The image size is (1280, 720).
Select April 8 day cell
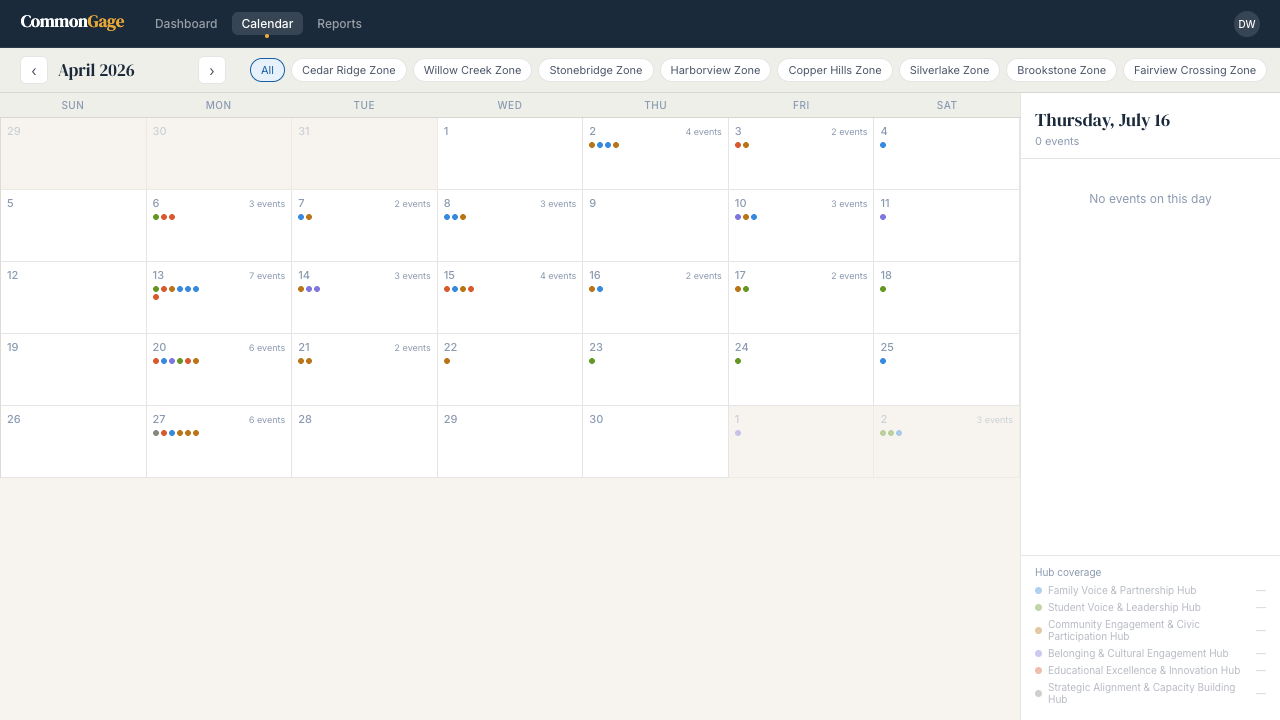[x=510, y=225]
